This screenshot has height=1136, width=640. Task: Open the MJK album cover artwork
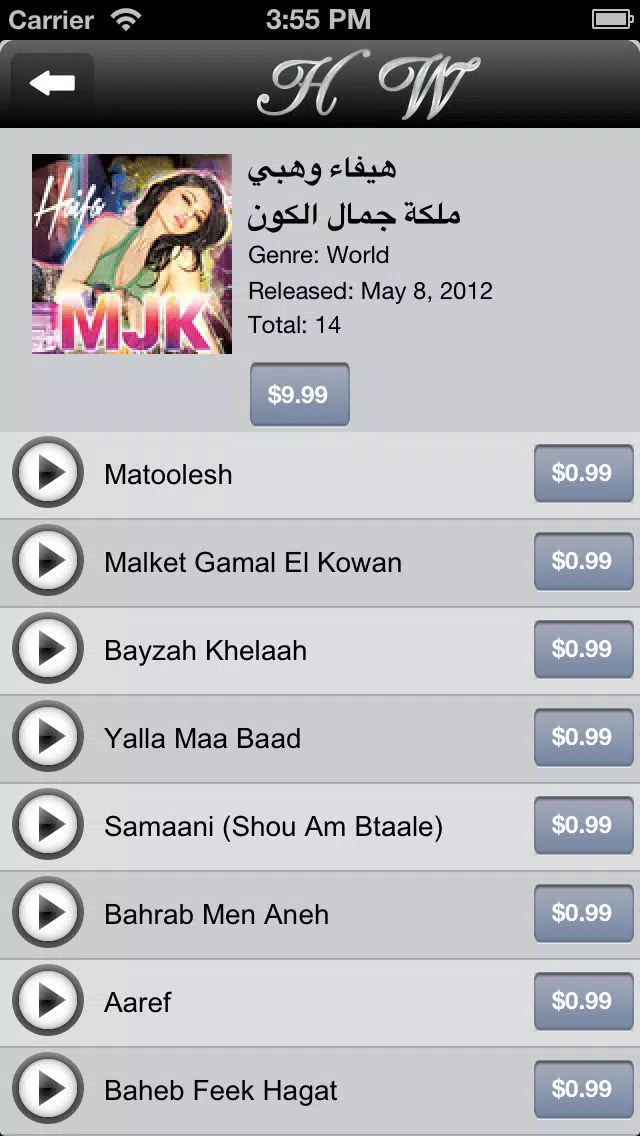pyautogui.click(x=132, y=254)
